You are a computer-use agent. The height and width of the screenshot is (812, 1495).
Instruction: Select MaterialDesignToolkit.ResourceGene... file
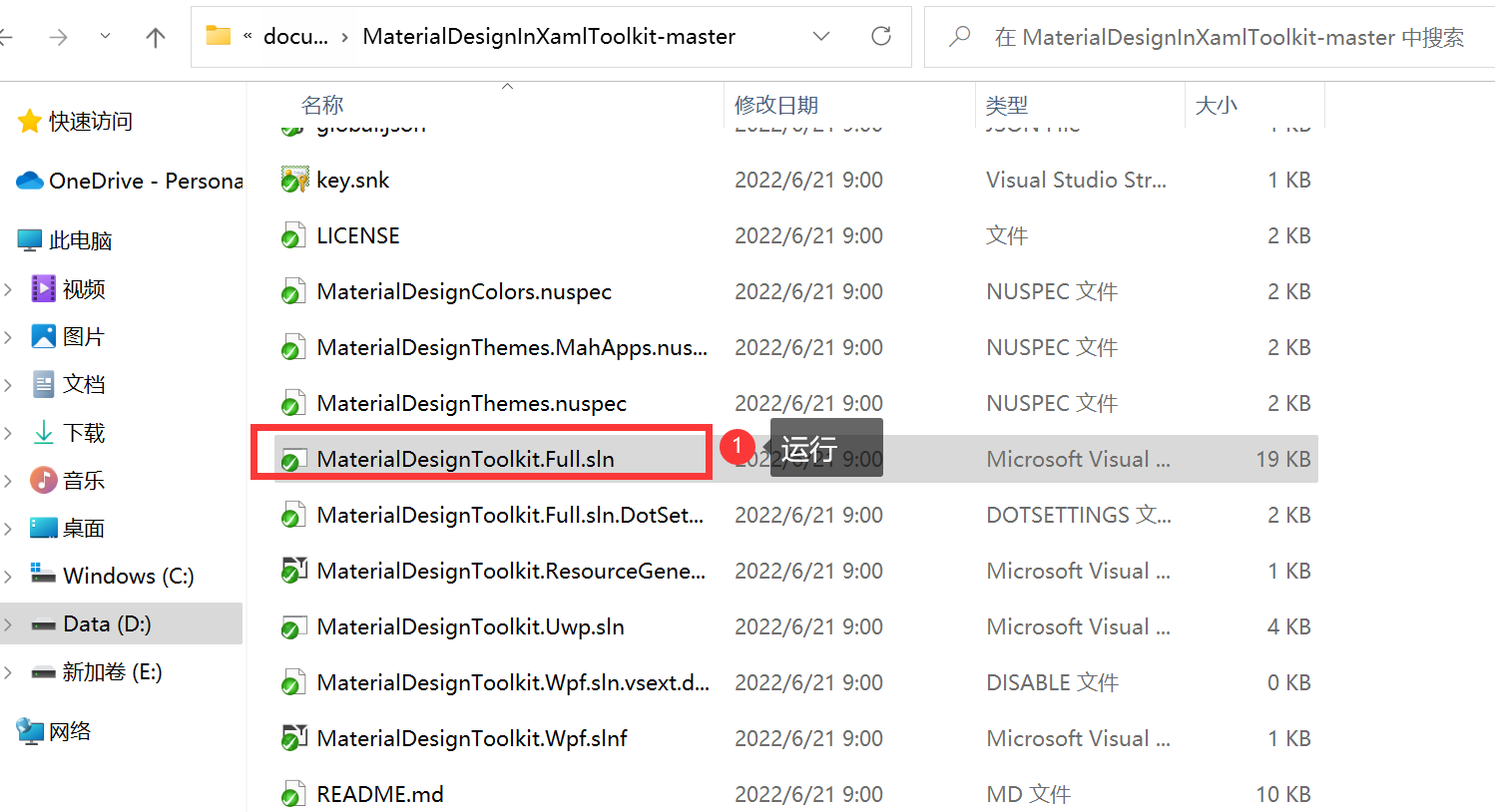point(511,572)
